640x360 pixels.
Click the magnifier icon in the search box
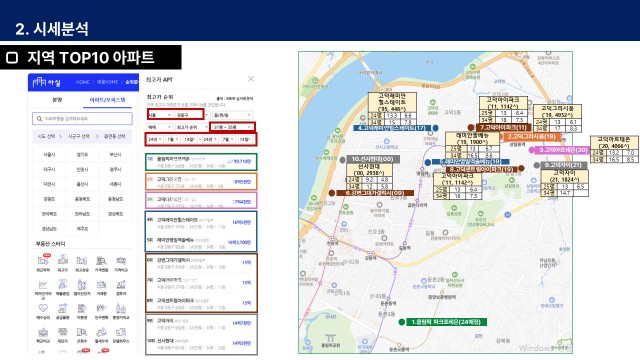[x=39, y=119]
